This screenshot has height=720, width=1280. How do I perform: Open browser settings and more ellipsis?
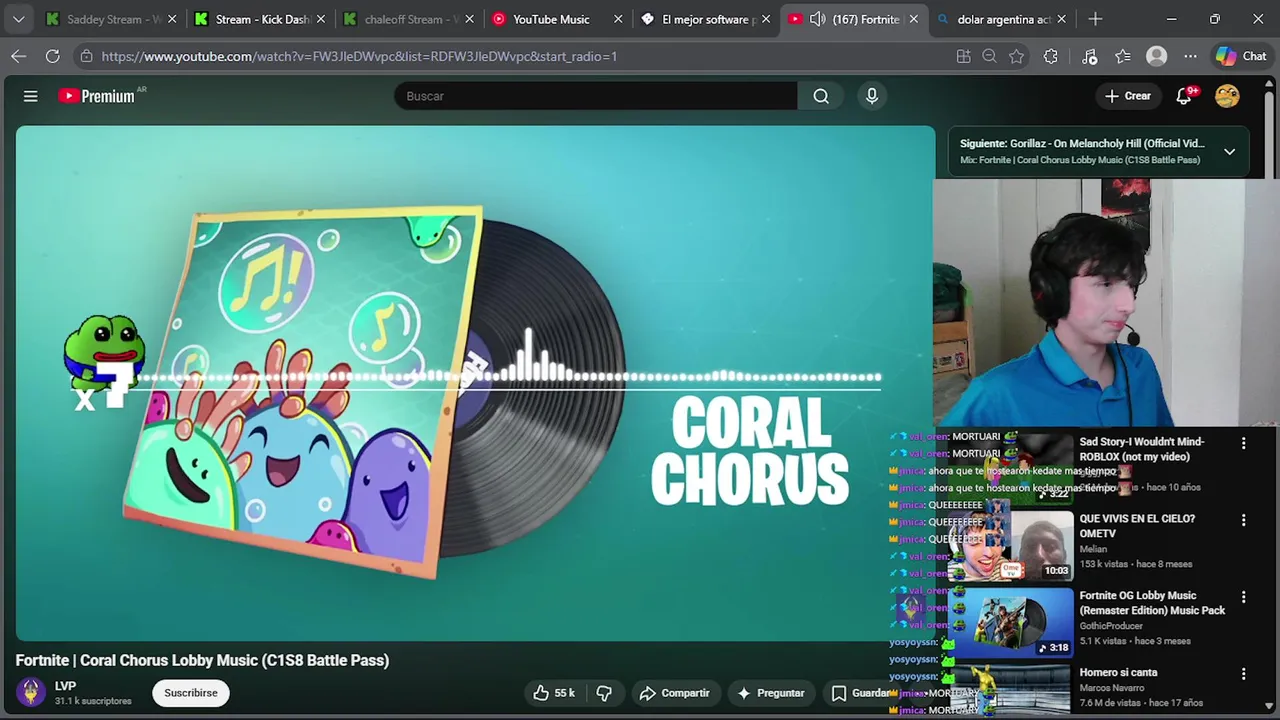1190,56
